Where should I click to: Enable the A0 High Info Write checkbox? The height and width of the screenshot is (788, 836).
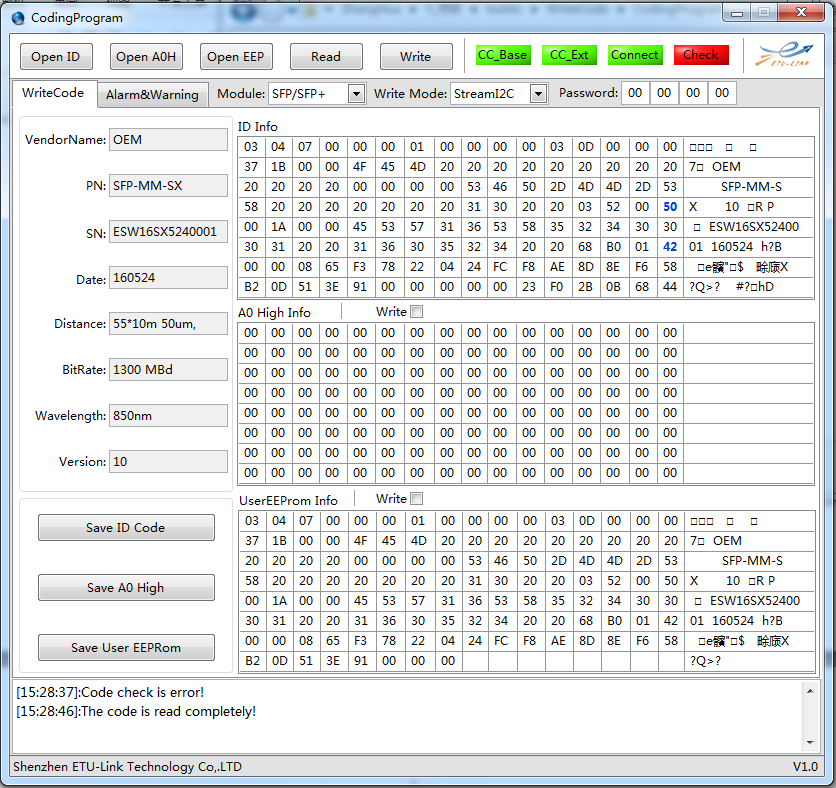pos(417,311)
